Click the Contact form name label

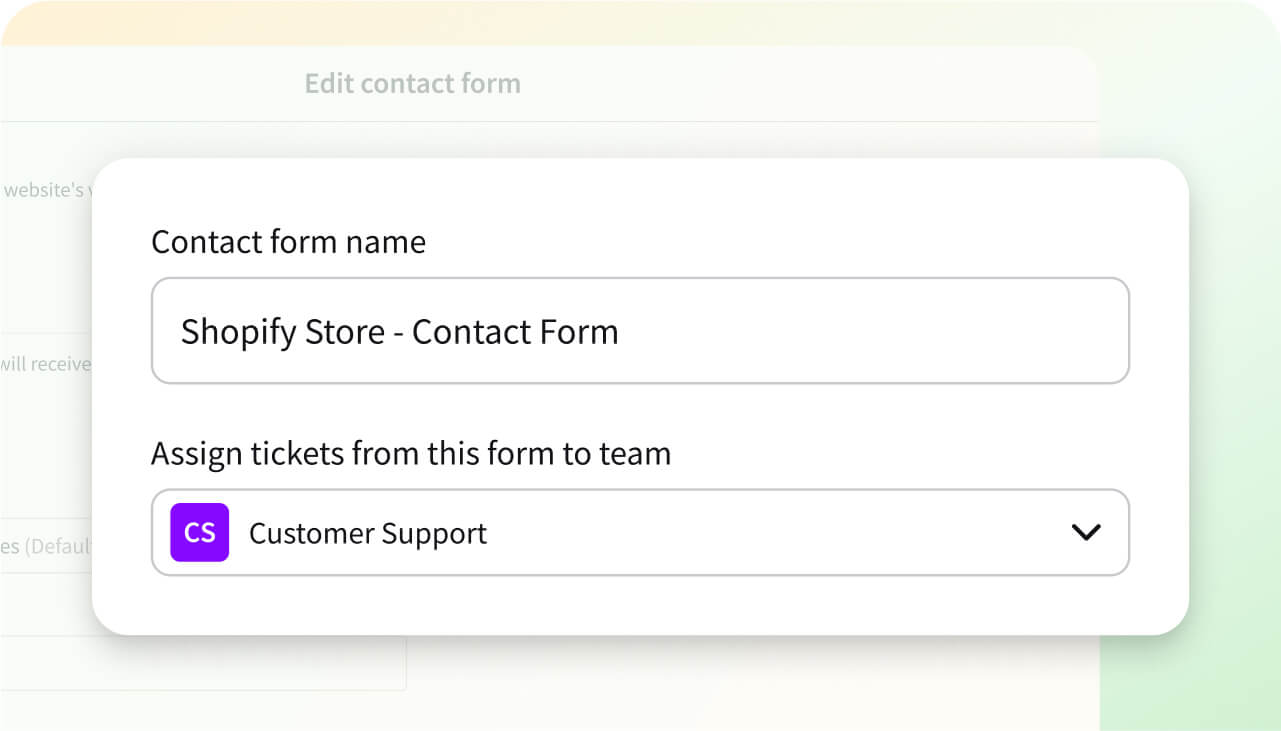click(288, 241)
